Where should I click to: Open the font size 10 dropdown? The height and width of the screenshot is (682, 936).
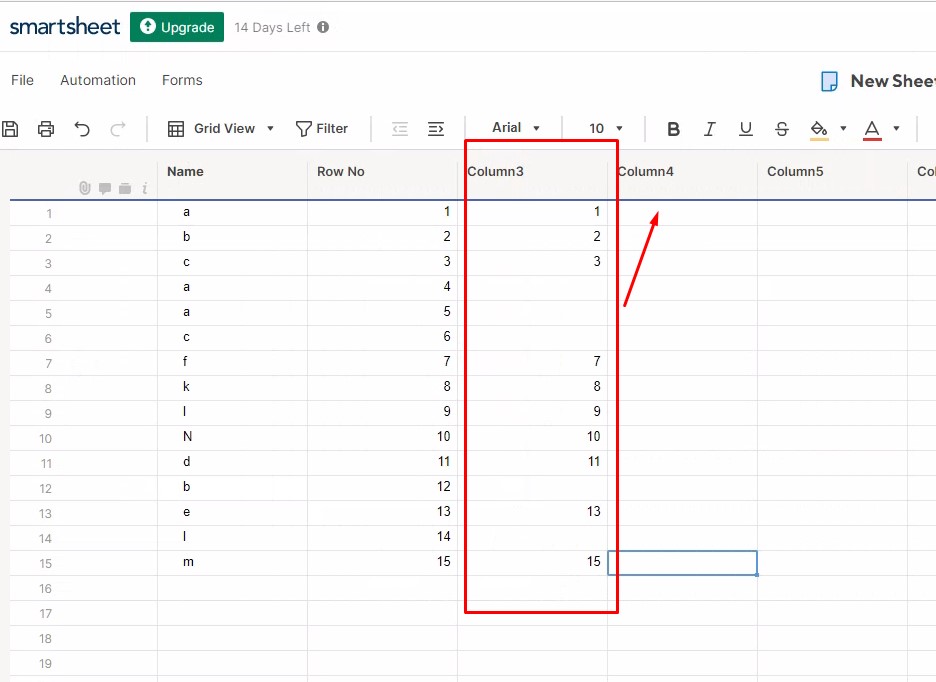(x=603, y=128)
